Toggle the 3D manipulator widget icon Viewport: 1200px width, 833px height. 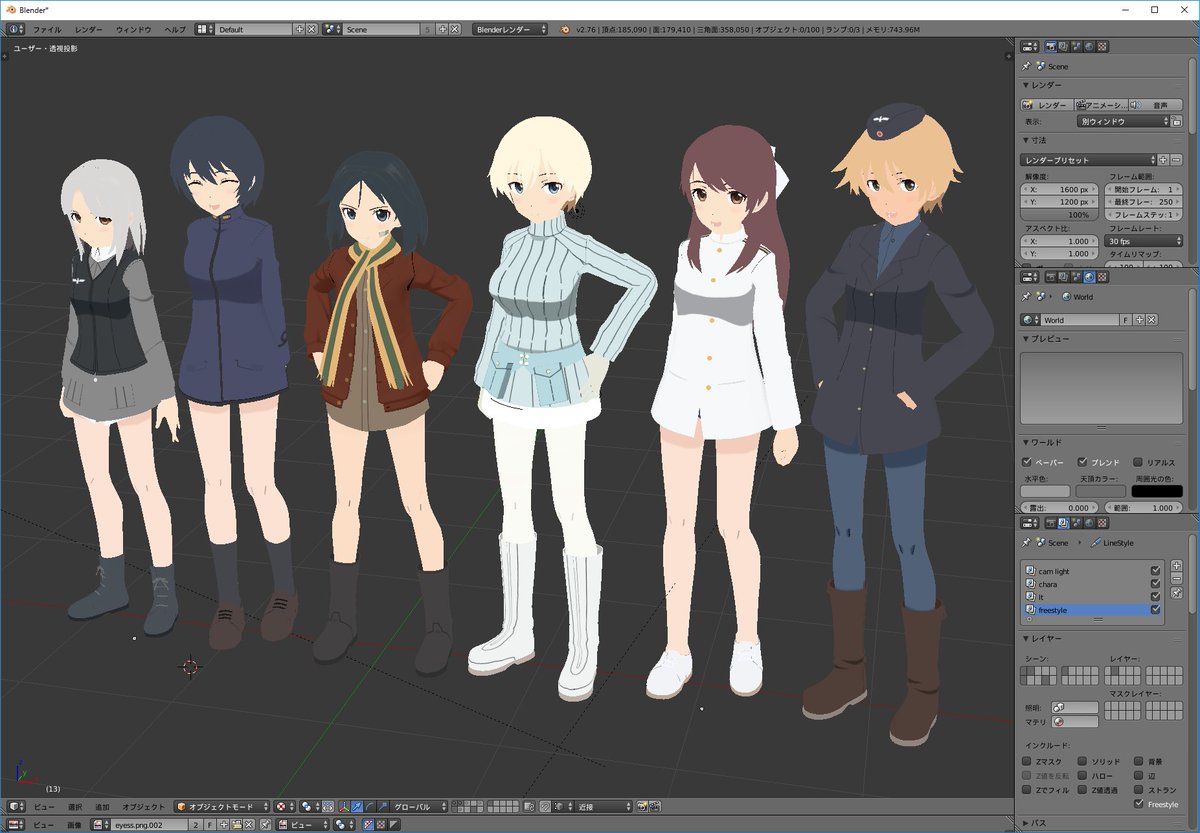coord(345,806)
